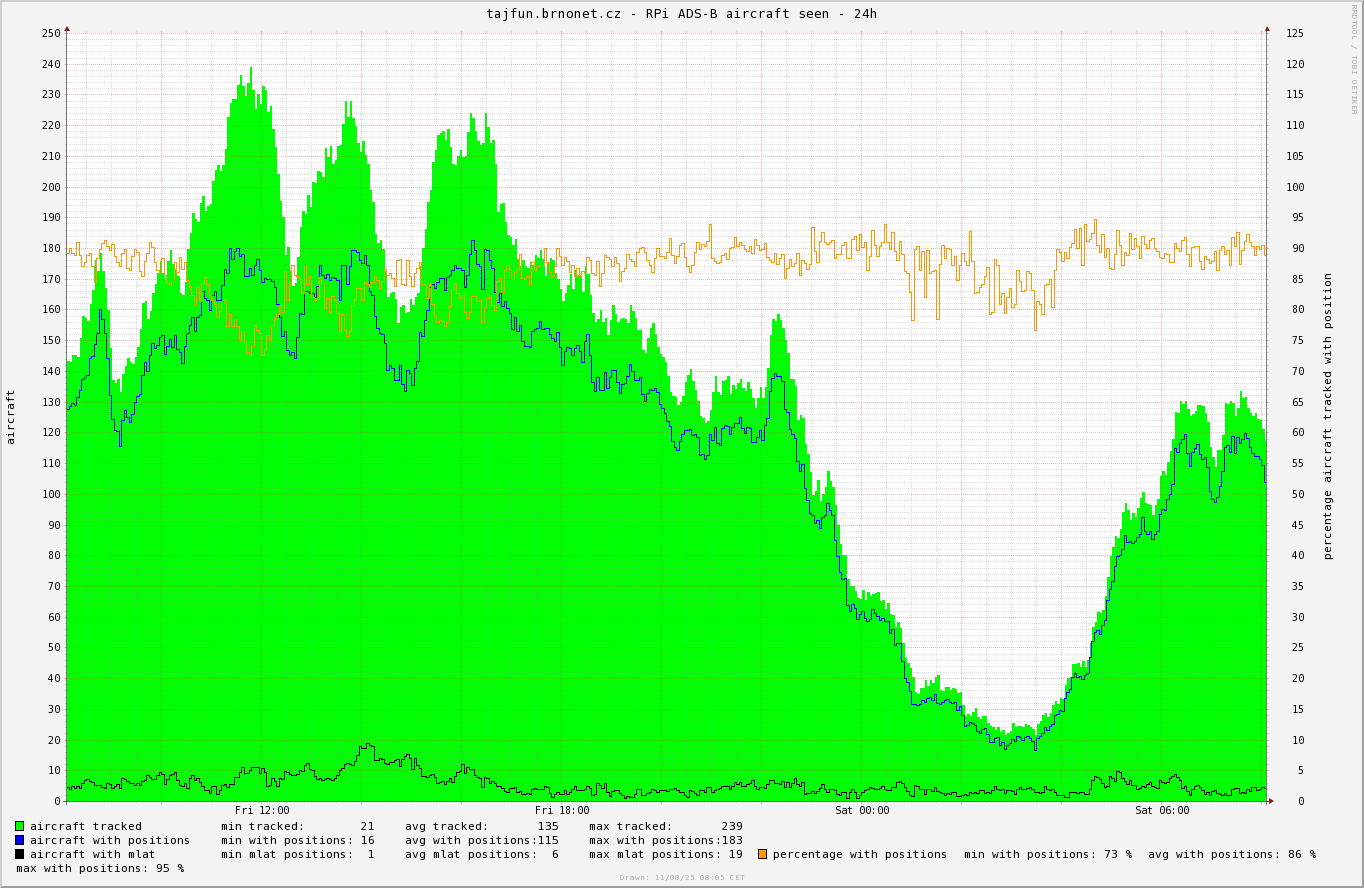The width and height of the screenshot is (1364, 888).
Task: Click the 'min mlat positions: 1' legend text
Action: 297,854
